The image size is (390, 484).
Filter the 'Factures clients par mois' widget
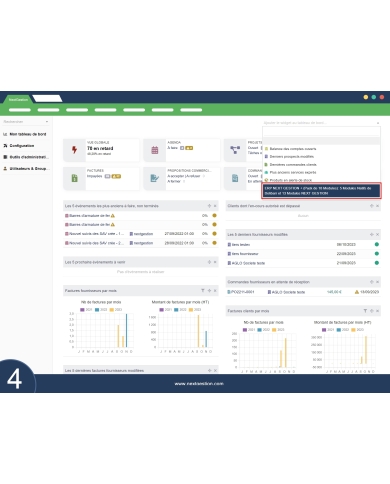pyautogui.click(x=365, y=311)
